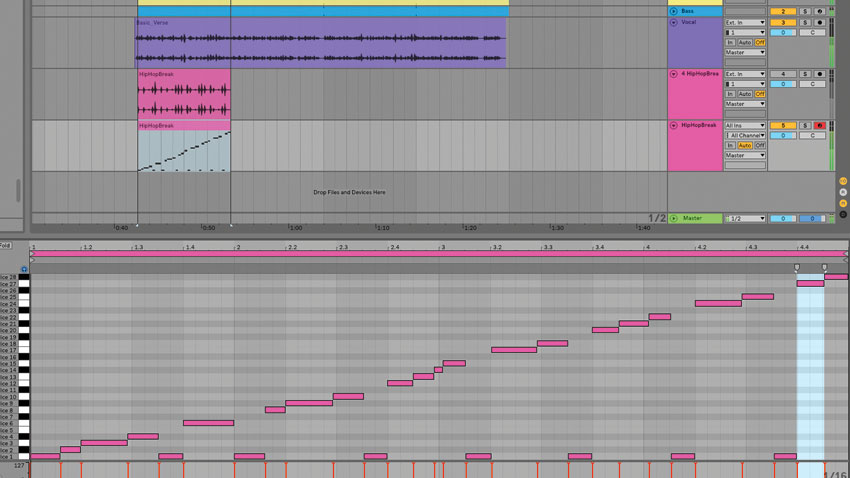Click the Drop Files and Devices Here area

pos(349,192)
